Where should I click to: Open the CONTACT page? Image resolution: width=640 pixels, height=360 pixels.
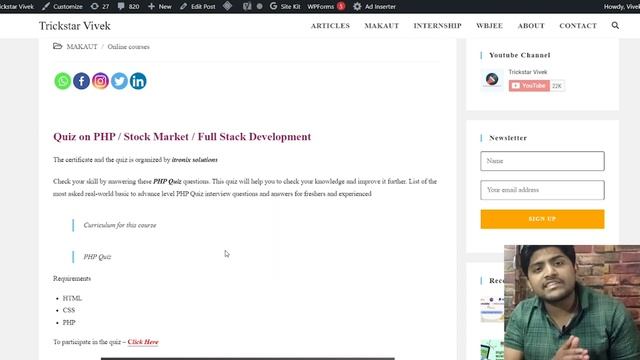coord(578,26)
